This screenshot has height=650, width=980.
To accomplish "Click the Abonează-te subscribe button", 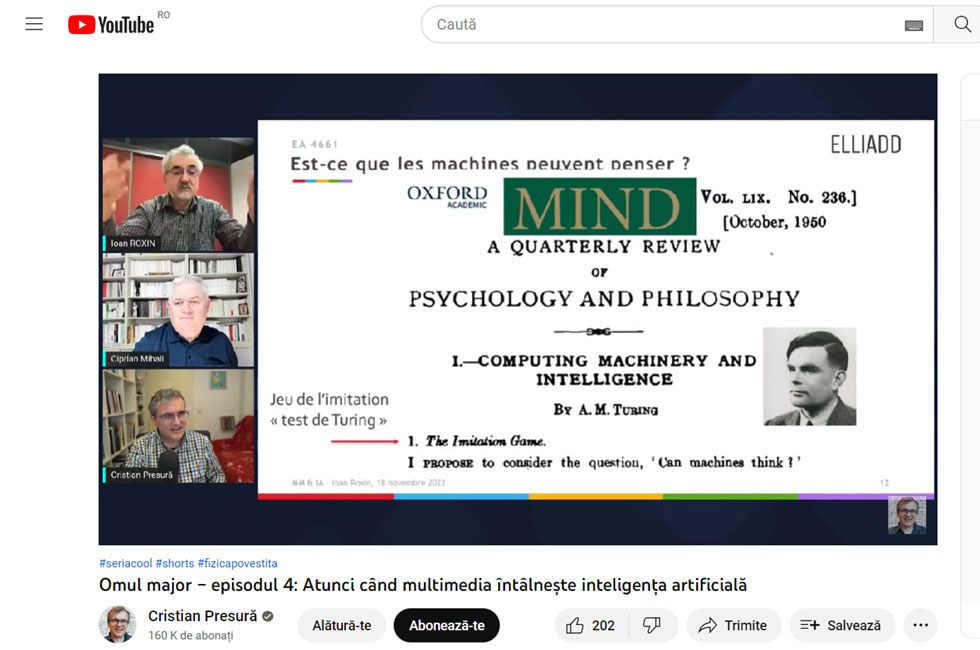I will click(x=447, y=625).
